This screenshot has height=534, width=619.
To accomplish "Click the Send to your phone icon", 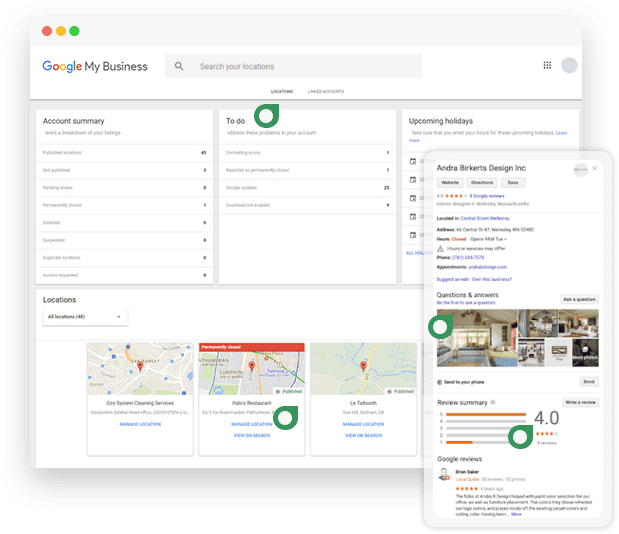I will 440,382.
